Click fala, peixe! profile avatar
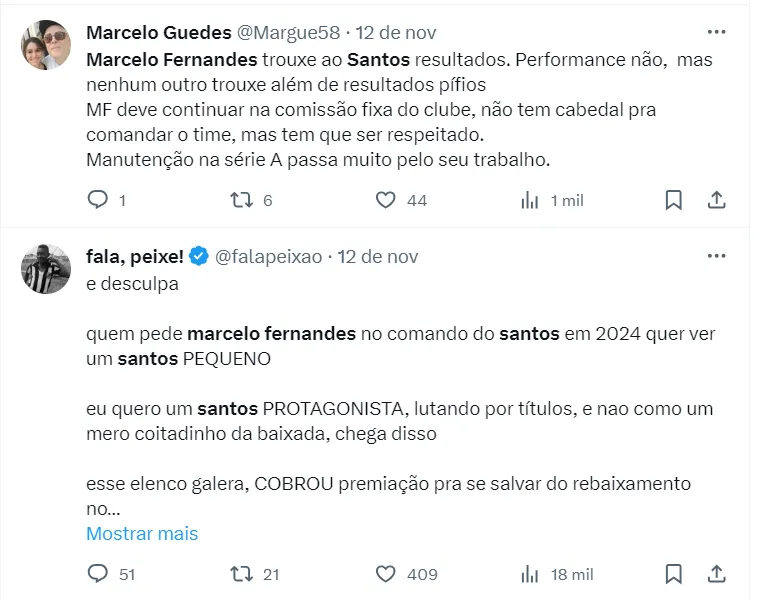Screen dimensions: 757x601 [x=46, y=268]
